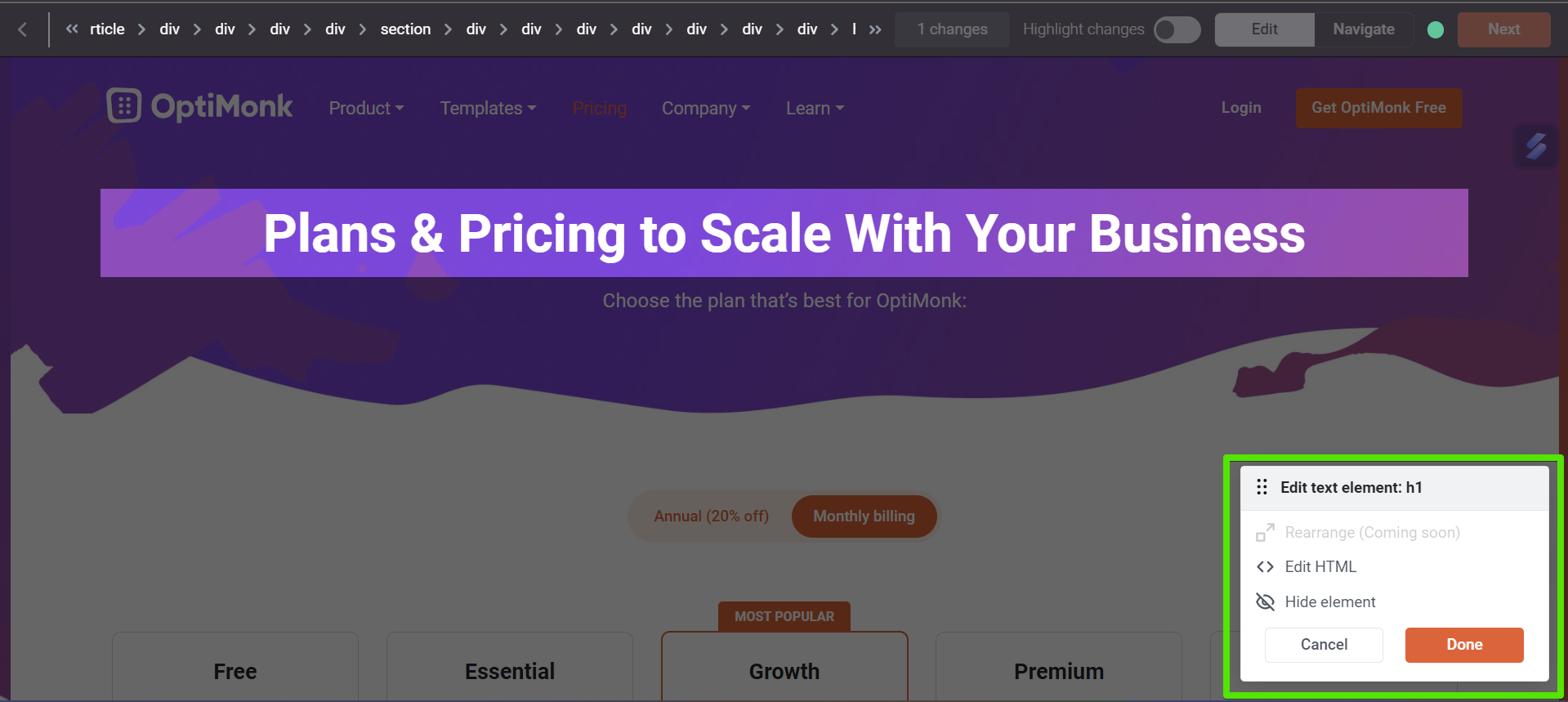
Task: Expand the Company dropdown menu
Action: coord(706,108)
